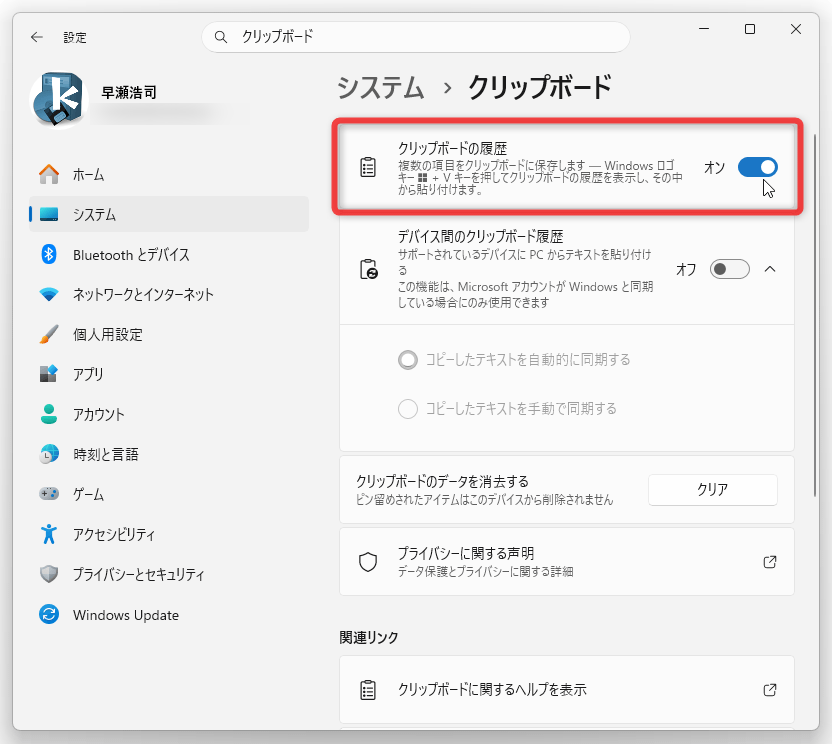Image resolution: width=832 pixels, height=744 pixels.
Task: Collapse the デバイス間のクリップボード履歴 section chevron
Action: coord(770,269)
